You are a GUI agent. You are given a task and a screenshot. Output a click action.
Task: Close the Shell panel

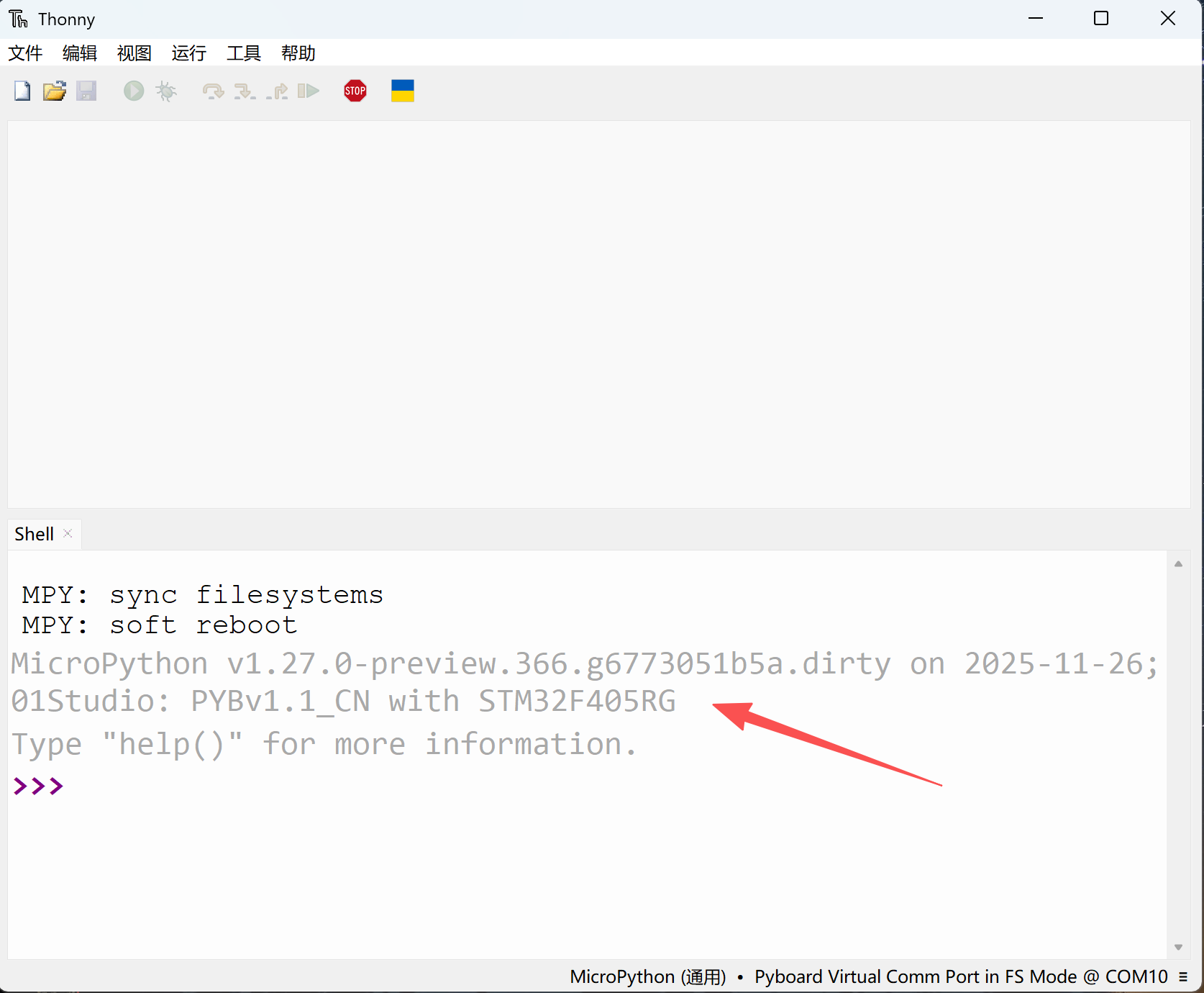68,532
